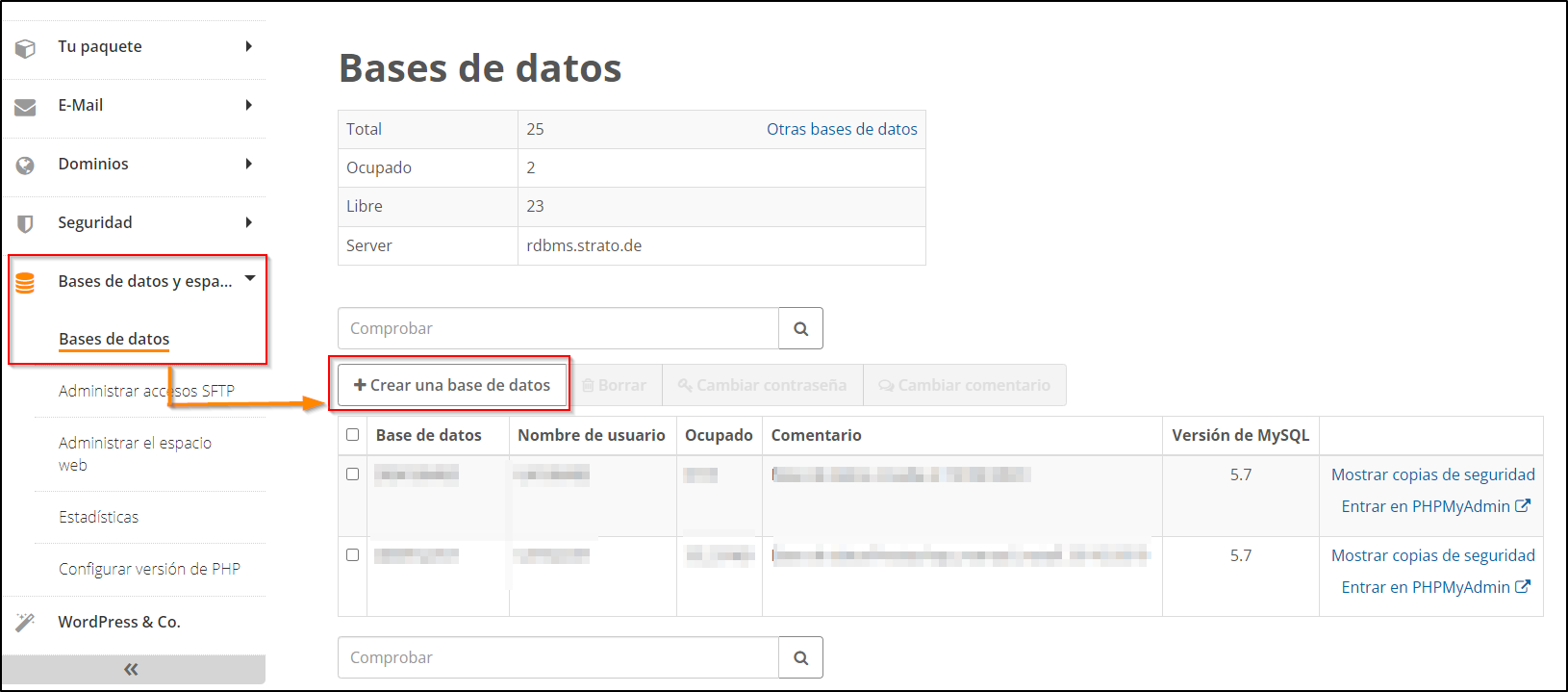Click the external-link icon in second PHPMyAdmin row
The height and width of the screenshot is (692, 1568).
coord(1523,586)
